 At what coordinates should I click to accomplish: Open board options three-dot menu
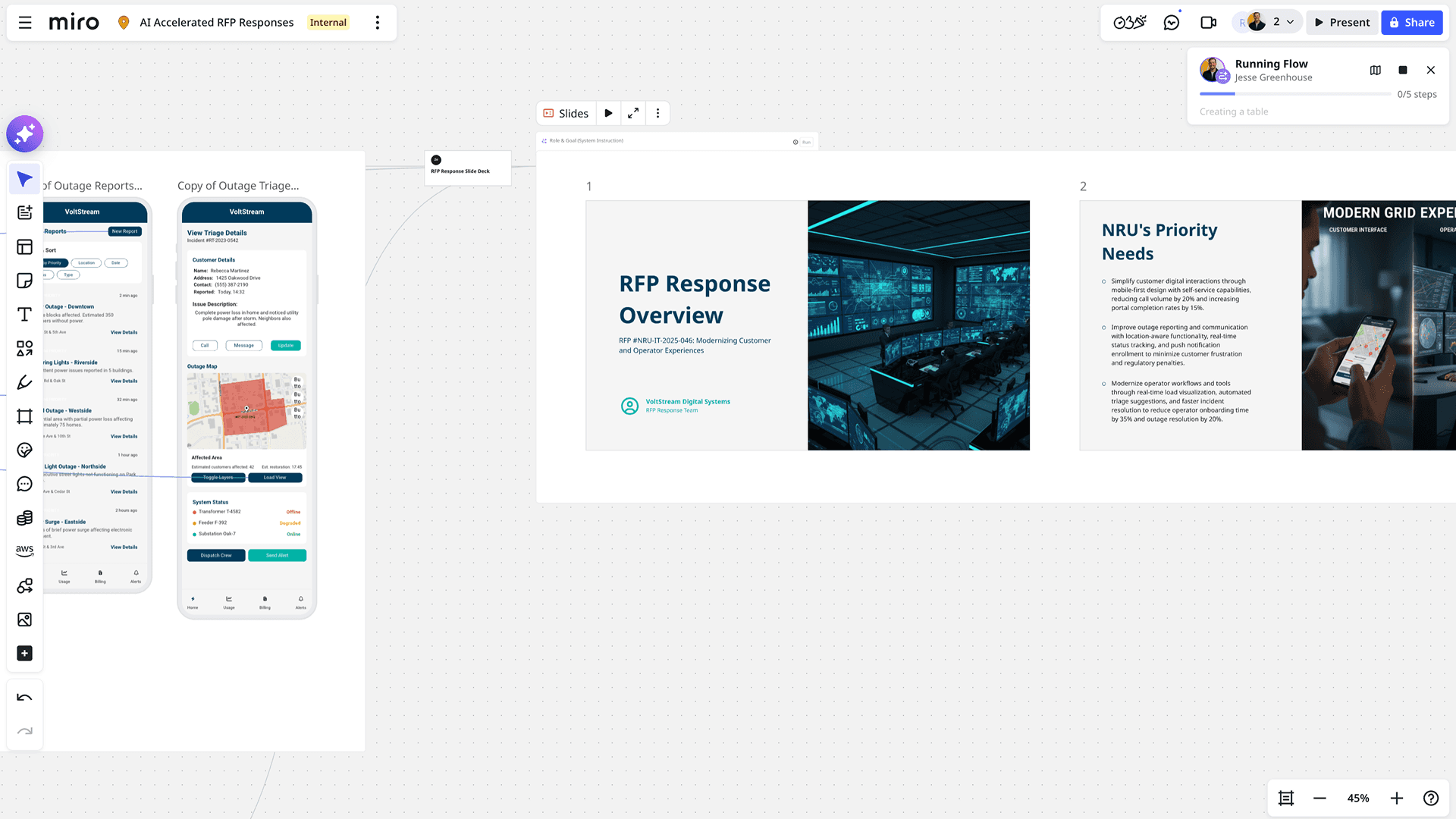click(378, 23)
